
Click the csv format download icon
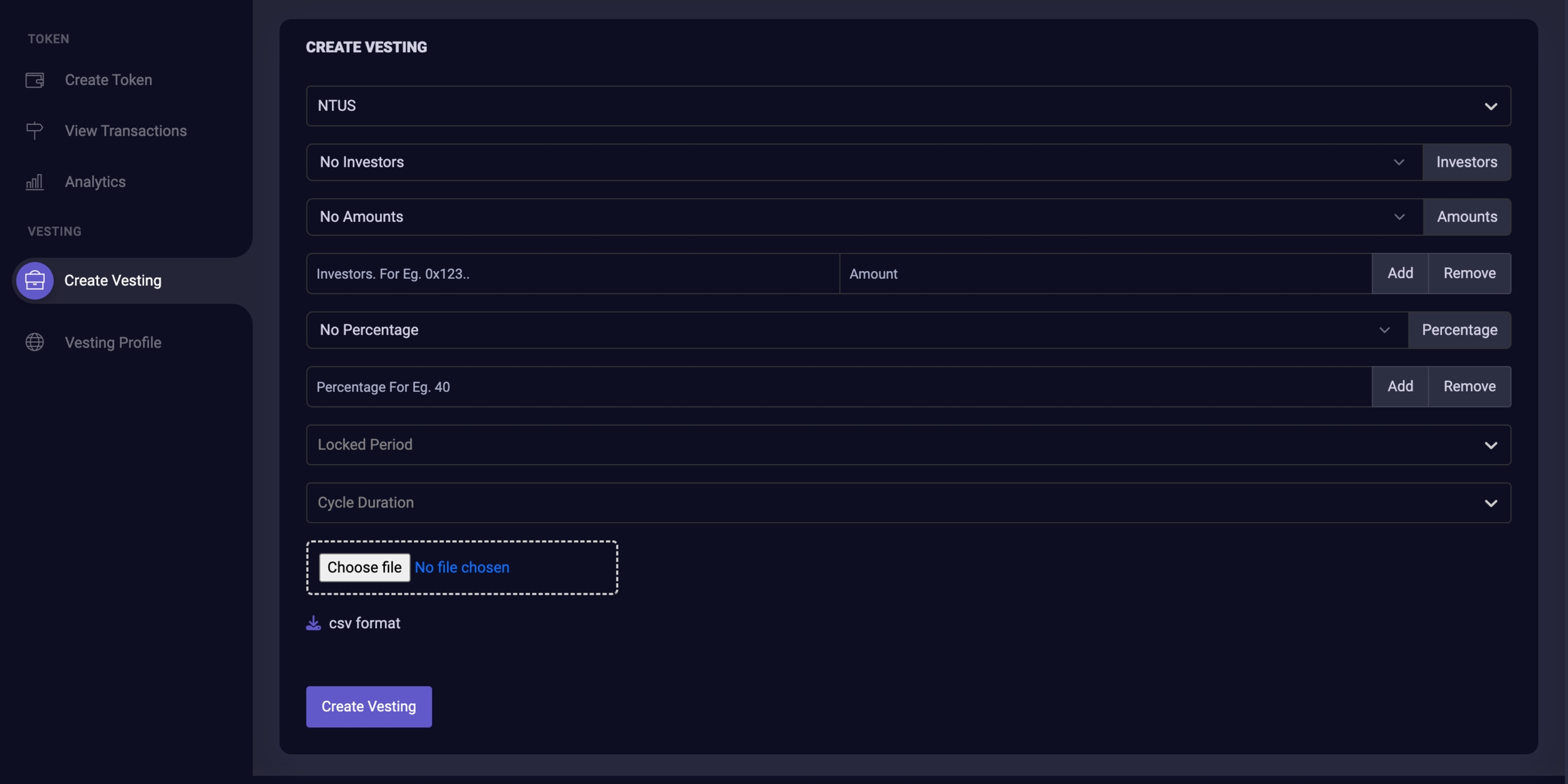(x=313, y=623)
